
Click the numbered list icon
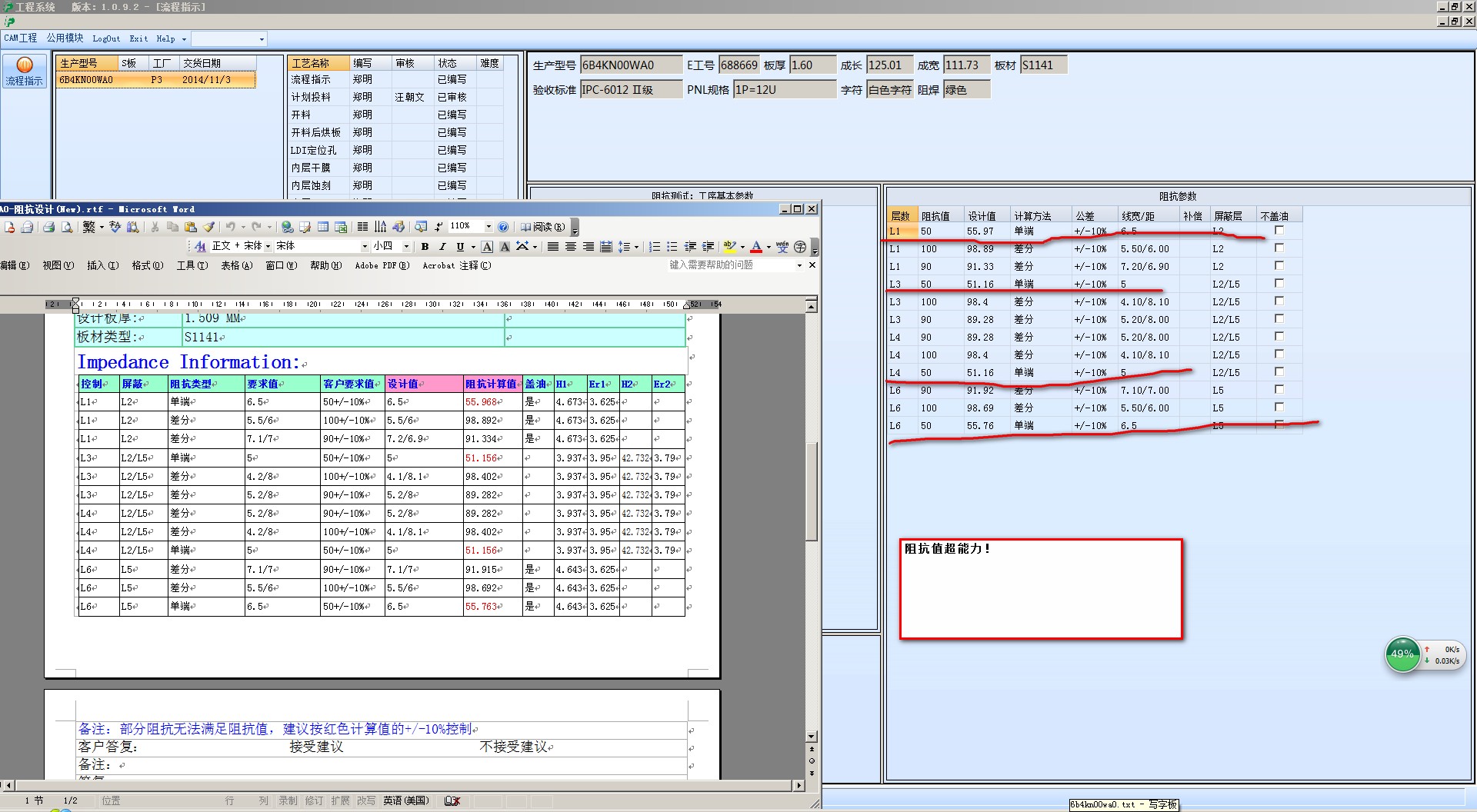(655, 246)
